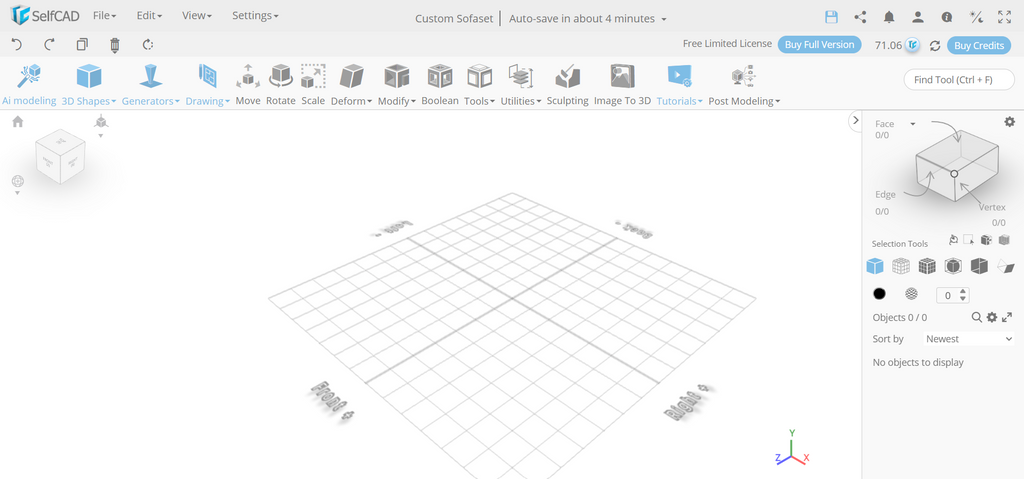Click the black color swatch

[880, 294]
